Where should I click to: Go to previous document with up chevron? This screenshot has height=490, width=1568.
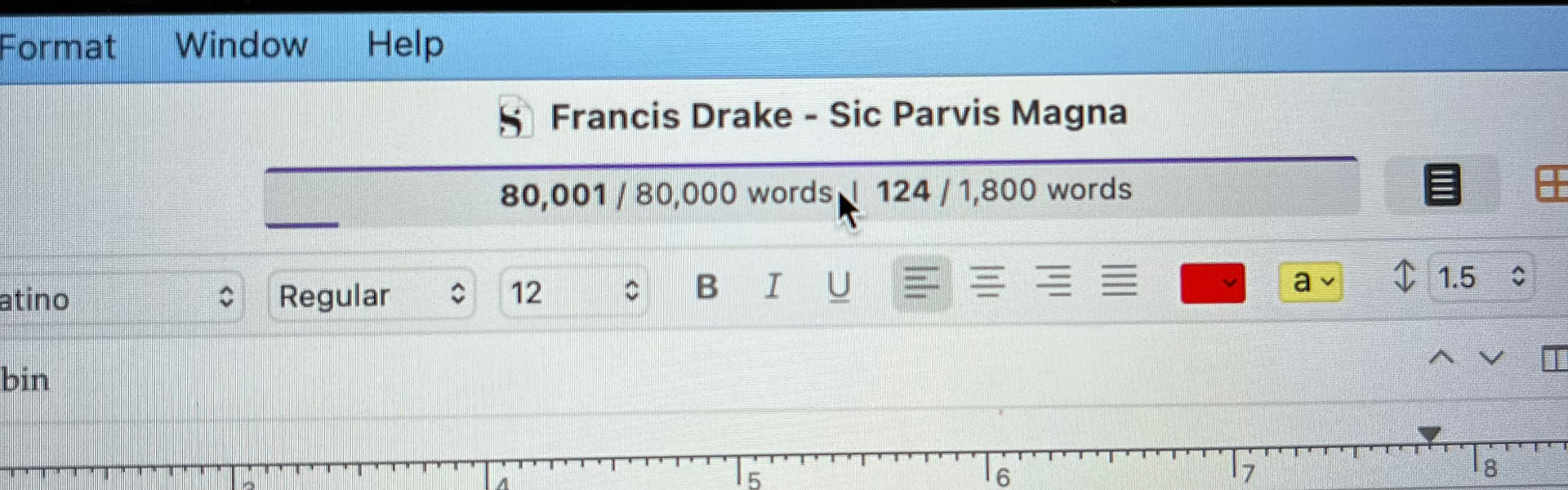coord(1441,358)
